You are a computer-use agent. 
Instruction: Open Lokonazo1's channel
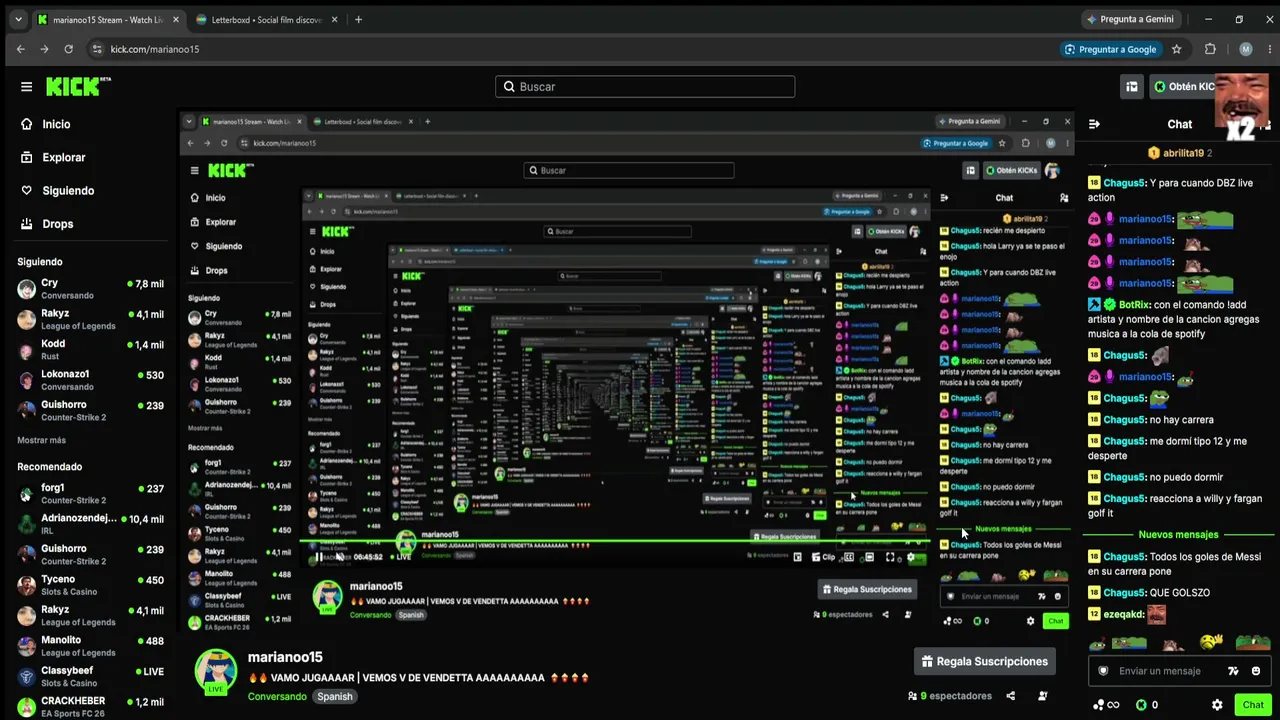tap(90, 380)
